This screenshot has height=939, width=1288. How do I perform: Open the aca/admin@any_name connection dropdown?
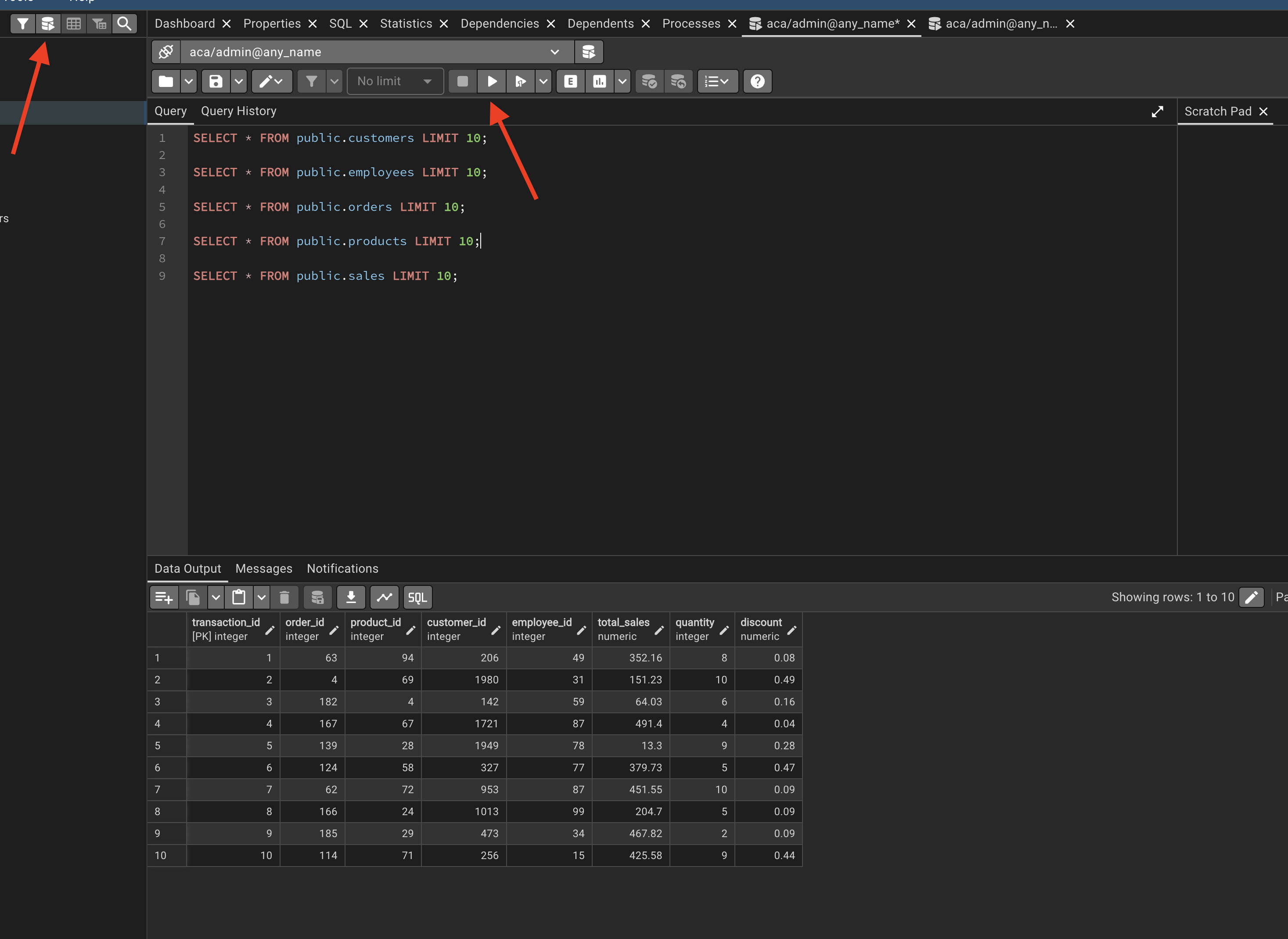[x=554, y=52]
